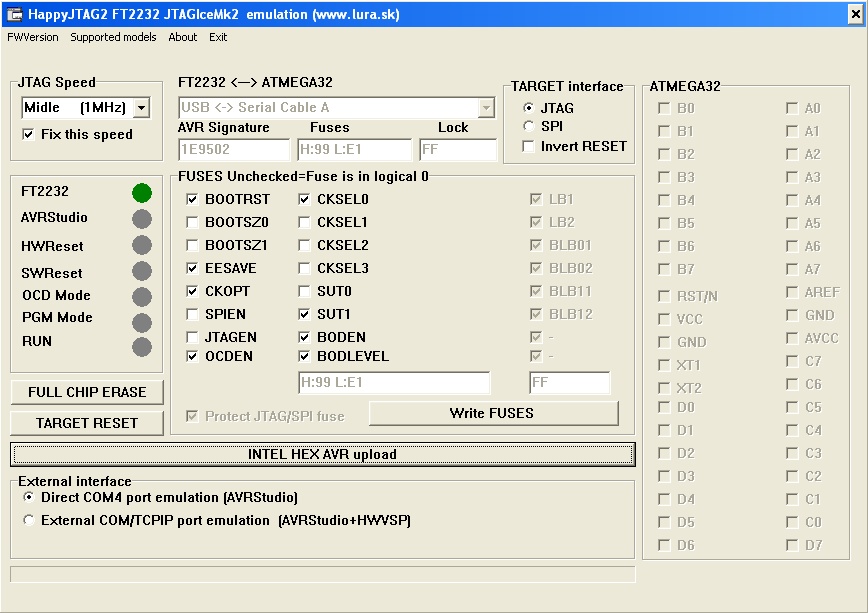Viewport: 868px width, 613px height.
Task: Toggle the D7 pin checkbox
Action: 792,545
